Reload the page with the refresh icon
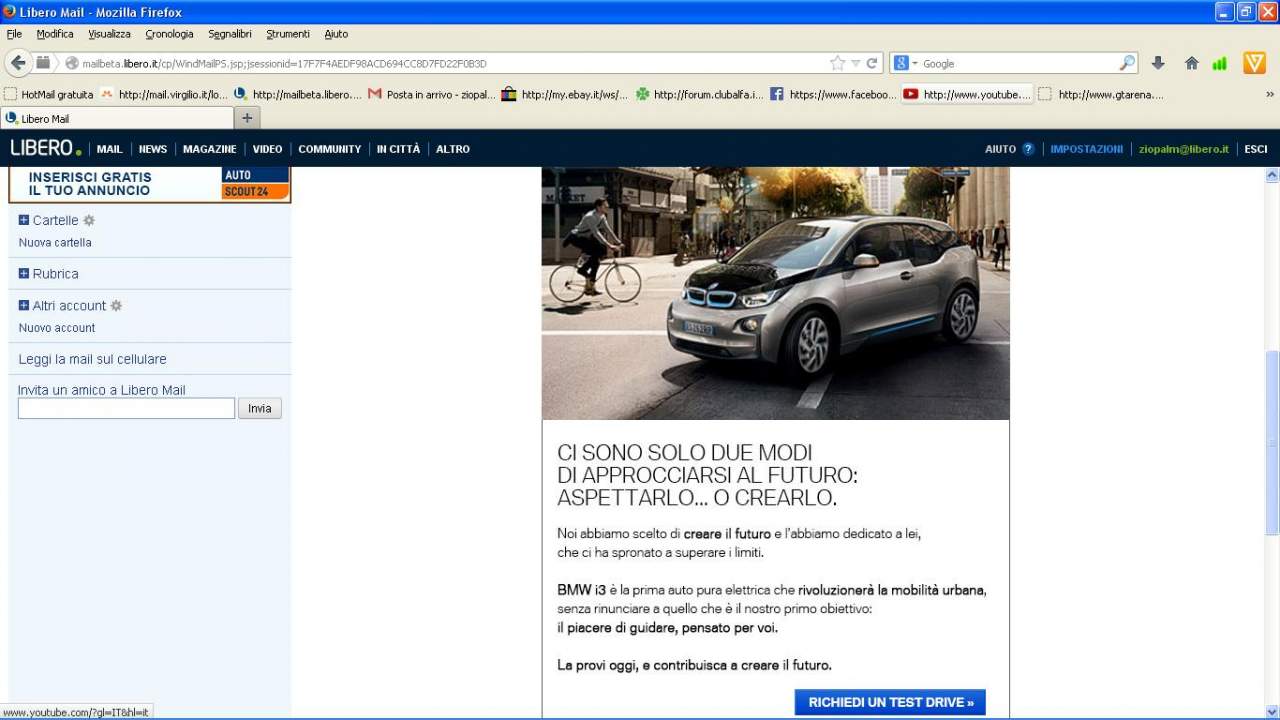 [872, 63]
